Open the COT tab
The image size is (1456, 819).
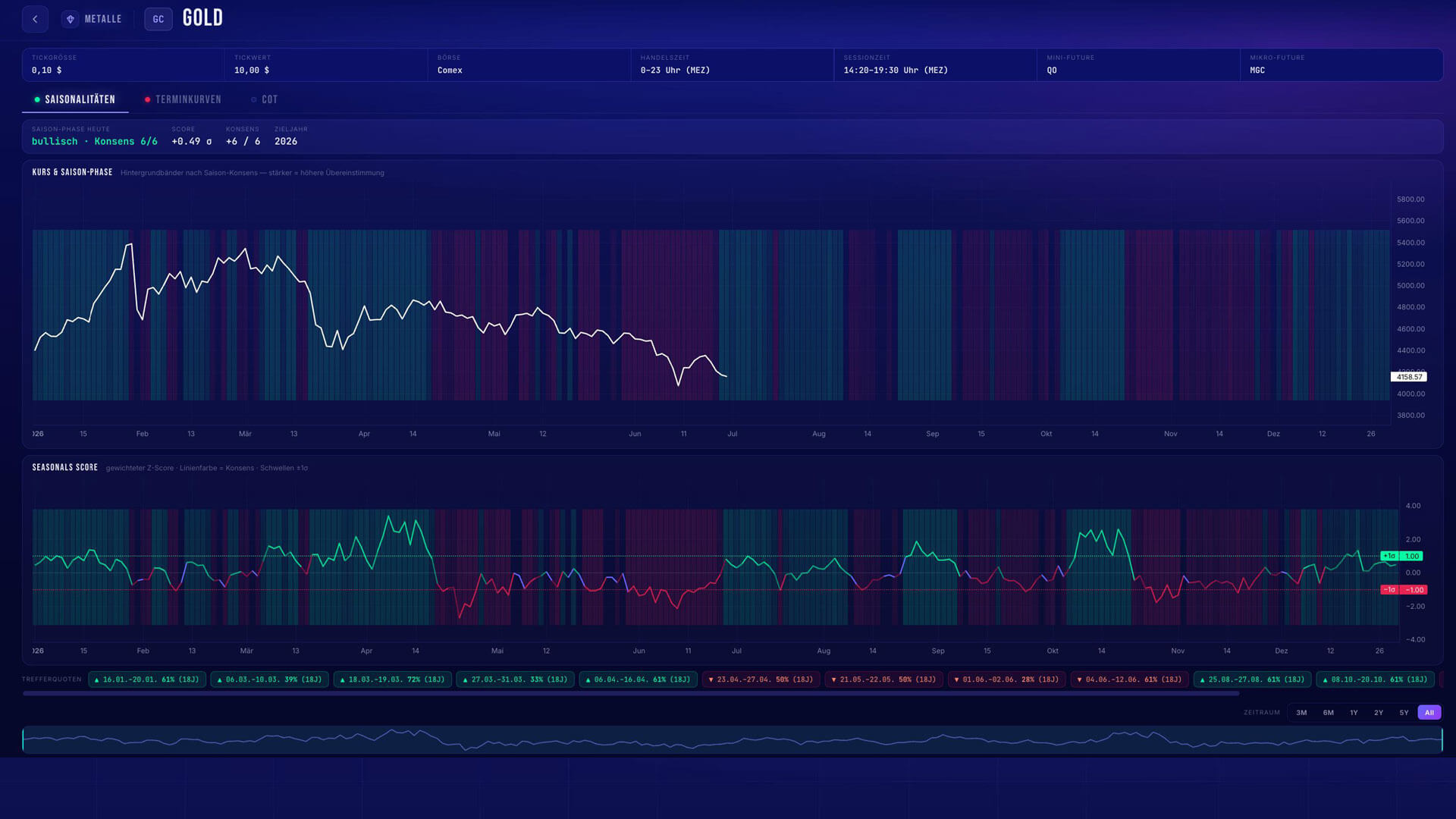(x=265, y=99)
